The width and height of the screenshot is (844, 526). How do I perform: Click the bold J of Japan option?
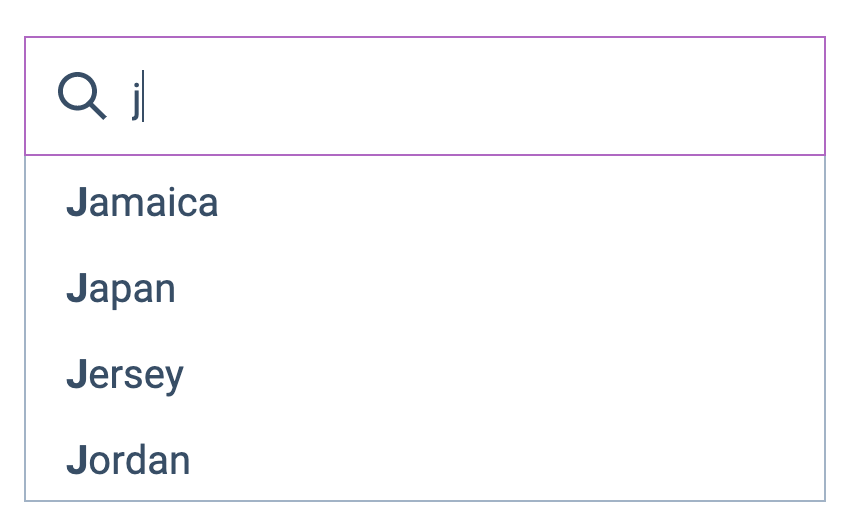tap(77, 289)
